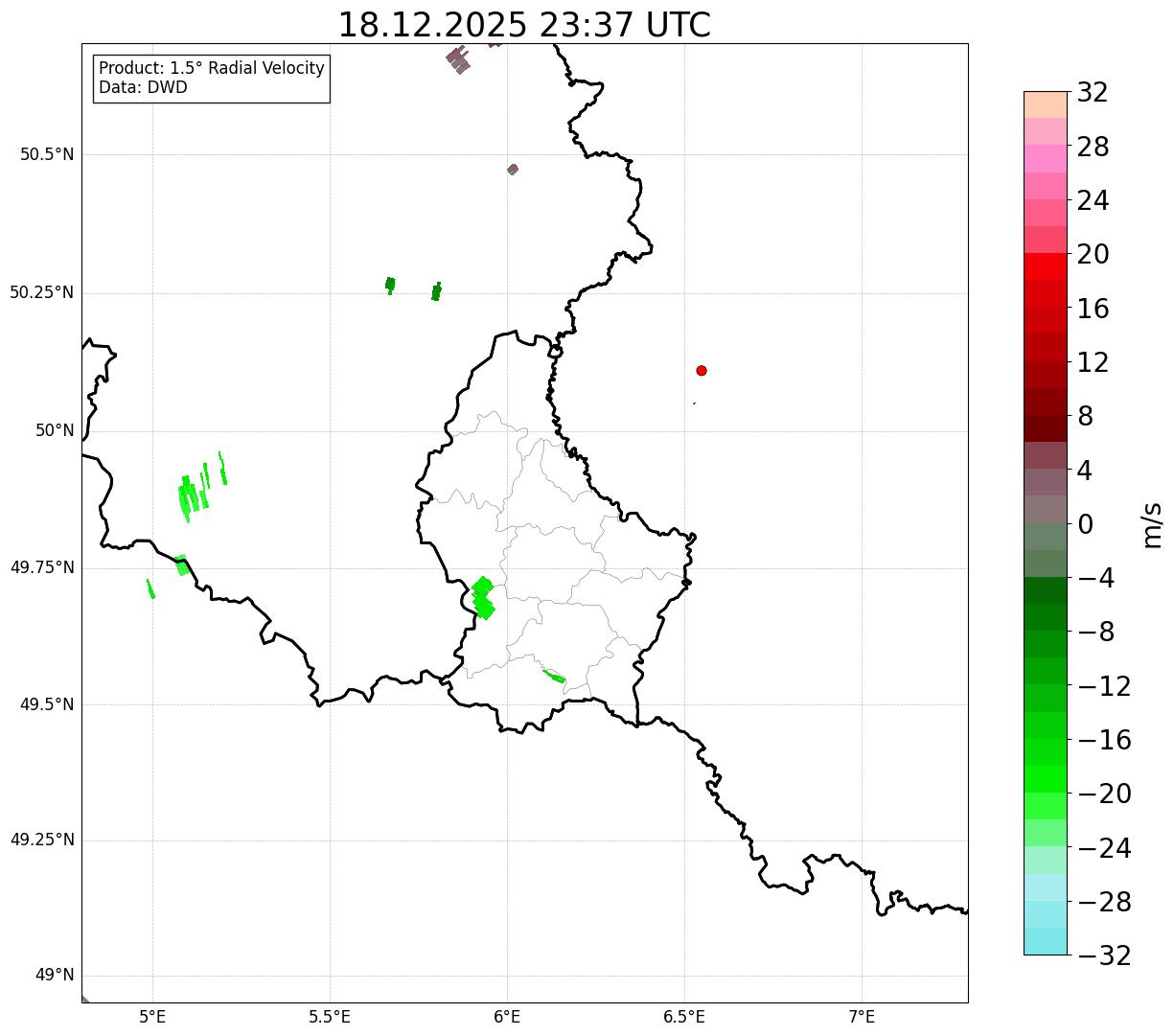Click the colorbar tick label −28

tap(1104, 902)
